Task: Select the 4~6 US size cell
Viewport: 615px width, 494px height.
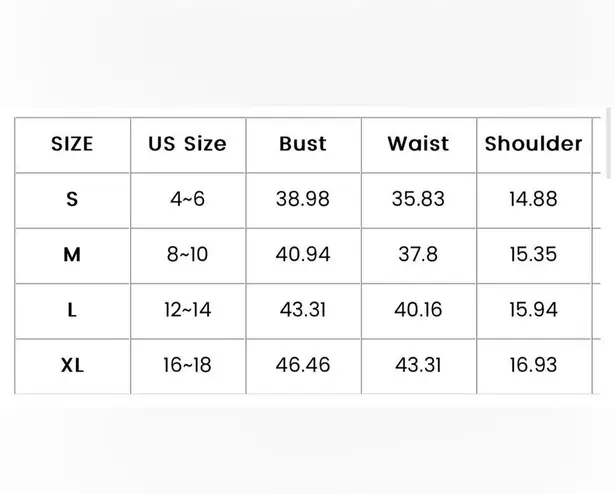Action: [x=188, y=199]
